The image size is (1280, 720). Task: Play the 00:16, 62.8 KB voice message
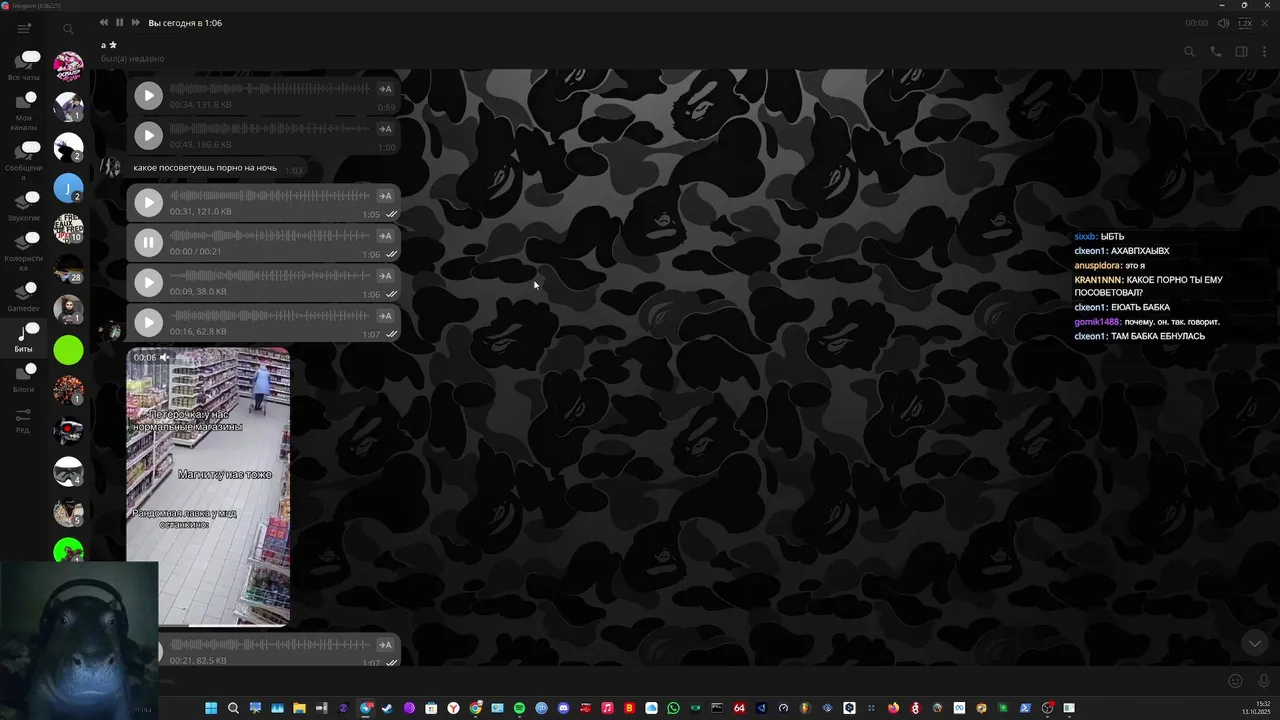pos(148,323)
